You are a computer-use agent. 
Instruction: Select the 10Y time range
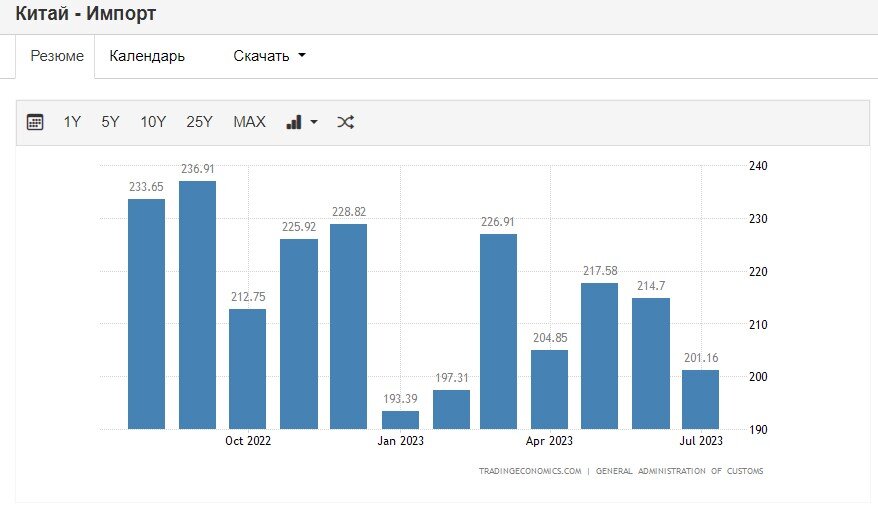pyautogui.click(x=153, y=122)
